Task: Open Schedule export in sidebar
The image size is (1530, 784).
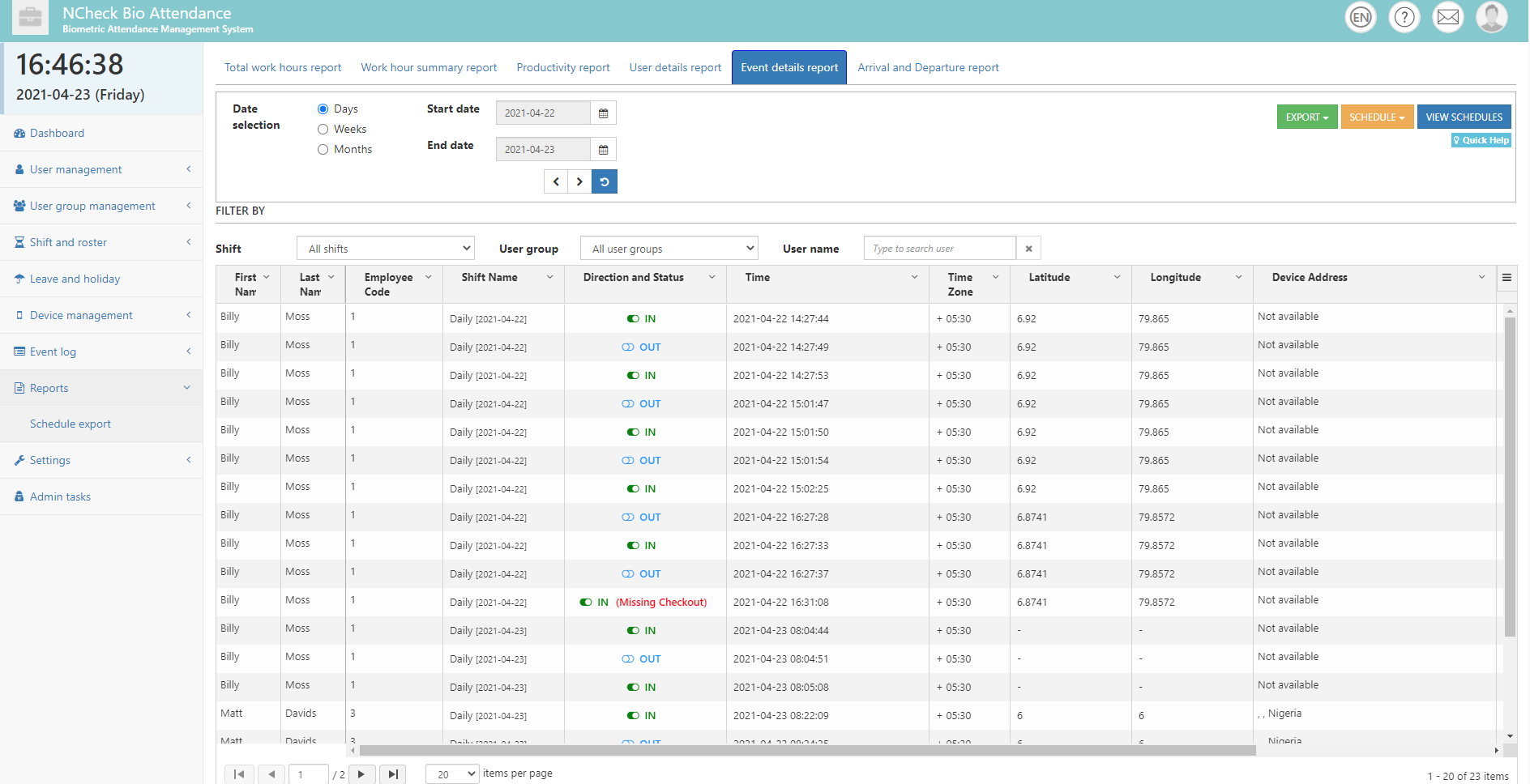Action: tap(71, 424)
